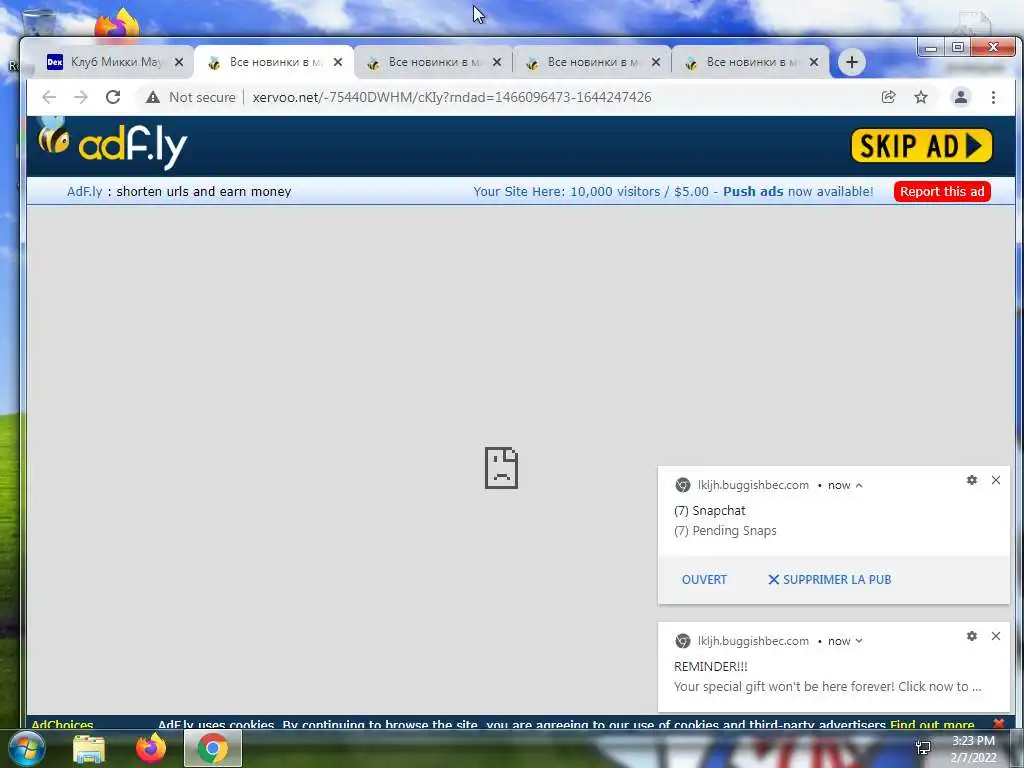The height and width of the screenshot is (768, 1024).
Task: Go back using the browser back arrow
Action: [x=49, y=97]
